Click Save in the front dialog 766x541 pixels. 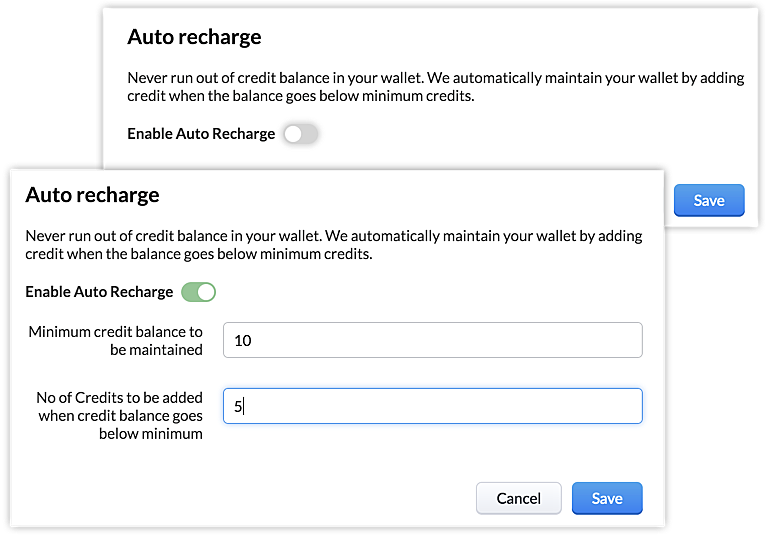[607, 498]
